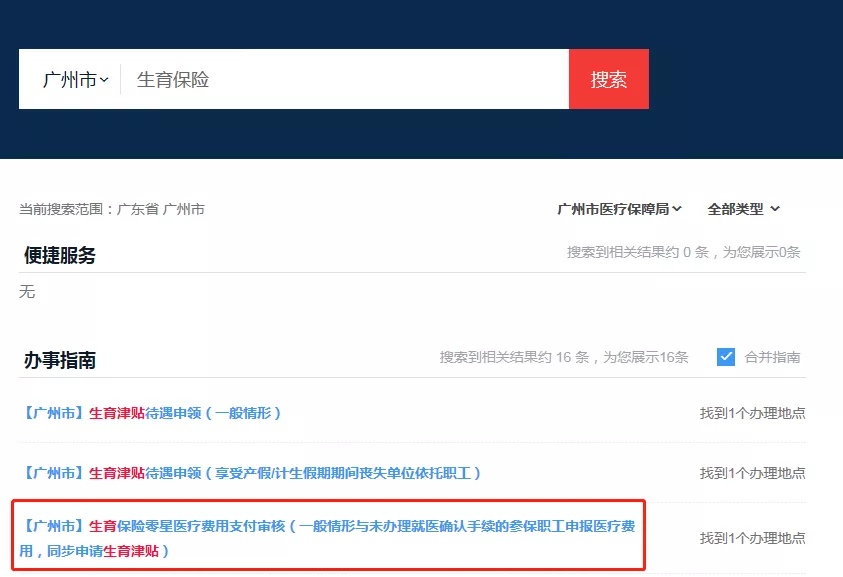
Task: Expand the 广州市医疗保障局 department filter
Action: coord(619,209)
